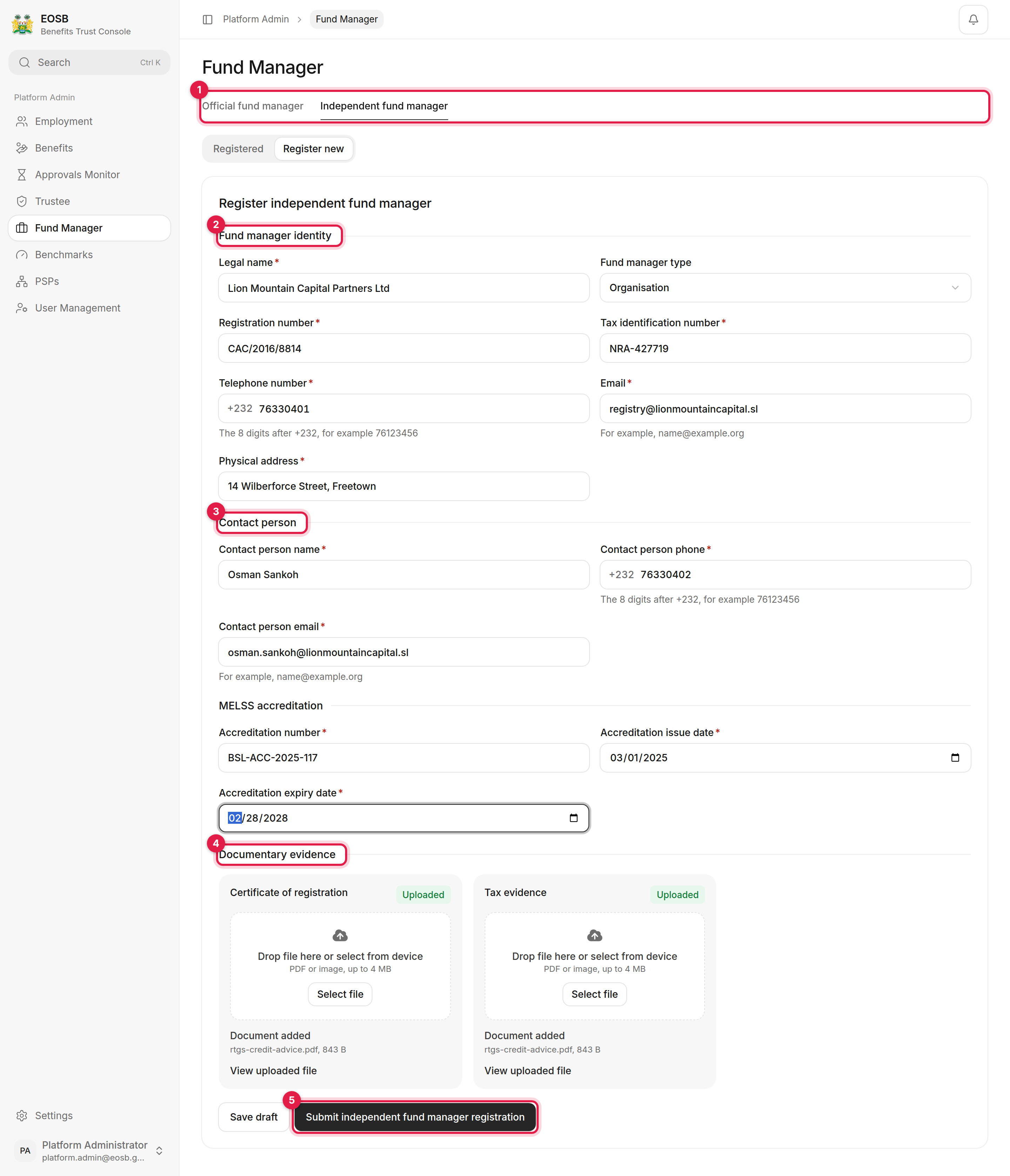Click the User Management icon

point(21,308)
